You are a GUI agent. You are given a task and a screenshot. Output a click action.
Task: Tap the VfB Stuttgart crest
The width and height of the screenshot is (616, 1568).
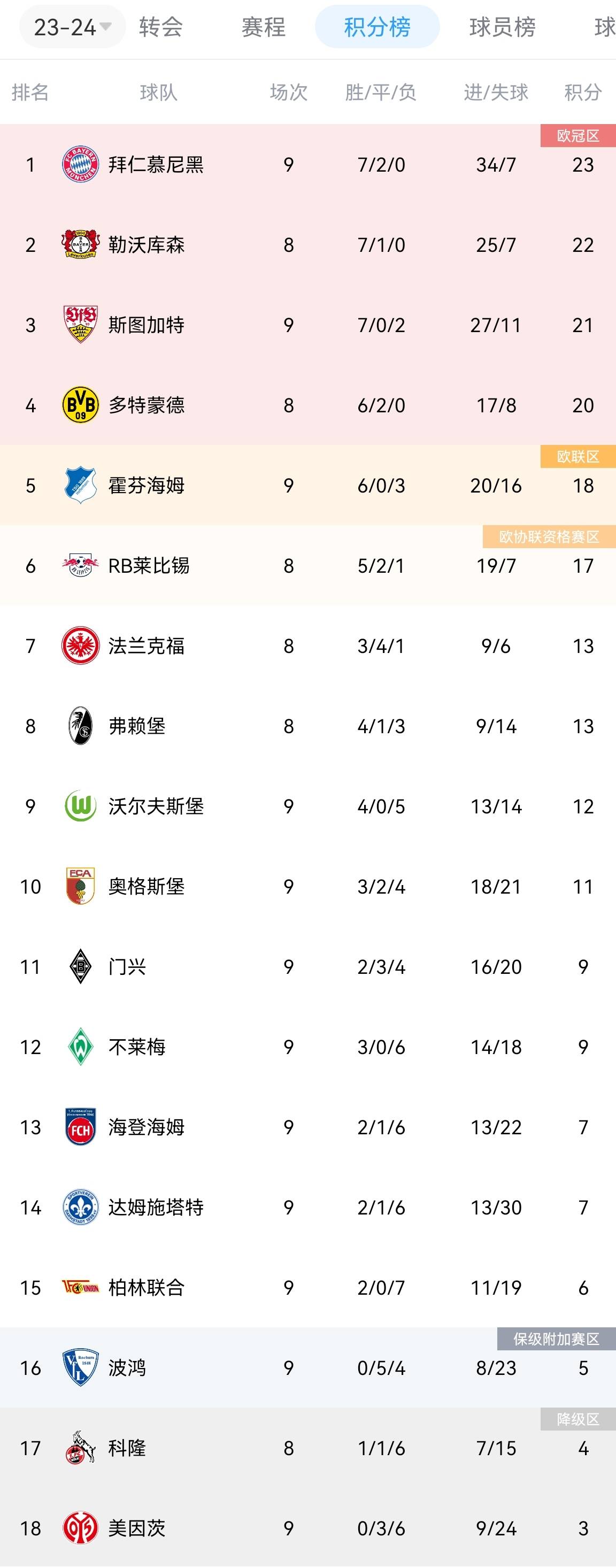[x=80, y=325]
